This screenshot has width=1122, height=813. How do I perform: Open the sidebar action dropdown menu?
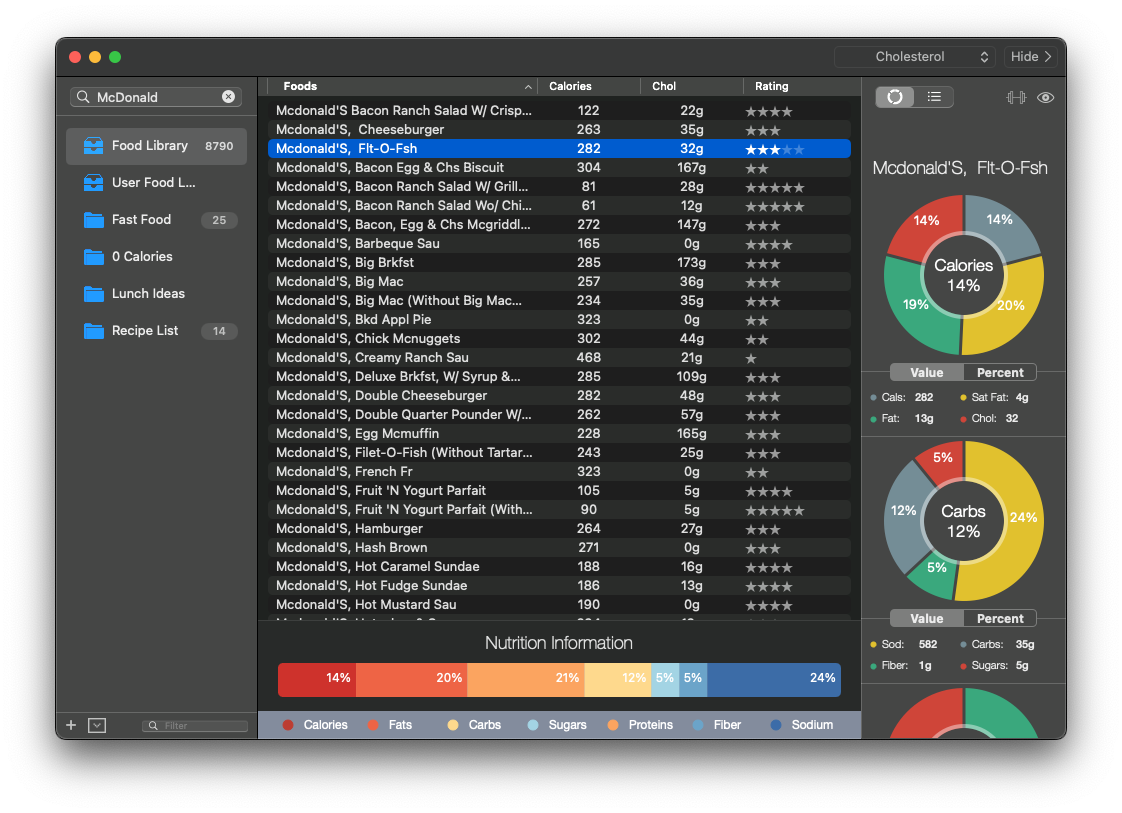[x=97, y=725]
